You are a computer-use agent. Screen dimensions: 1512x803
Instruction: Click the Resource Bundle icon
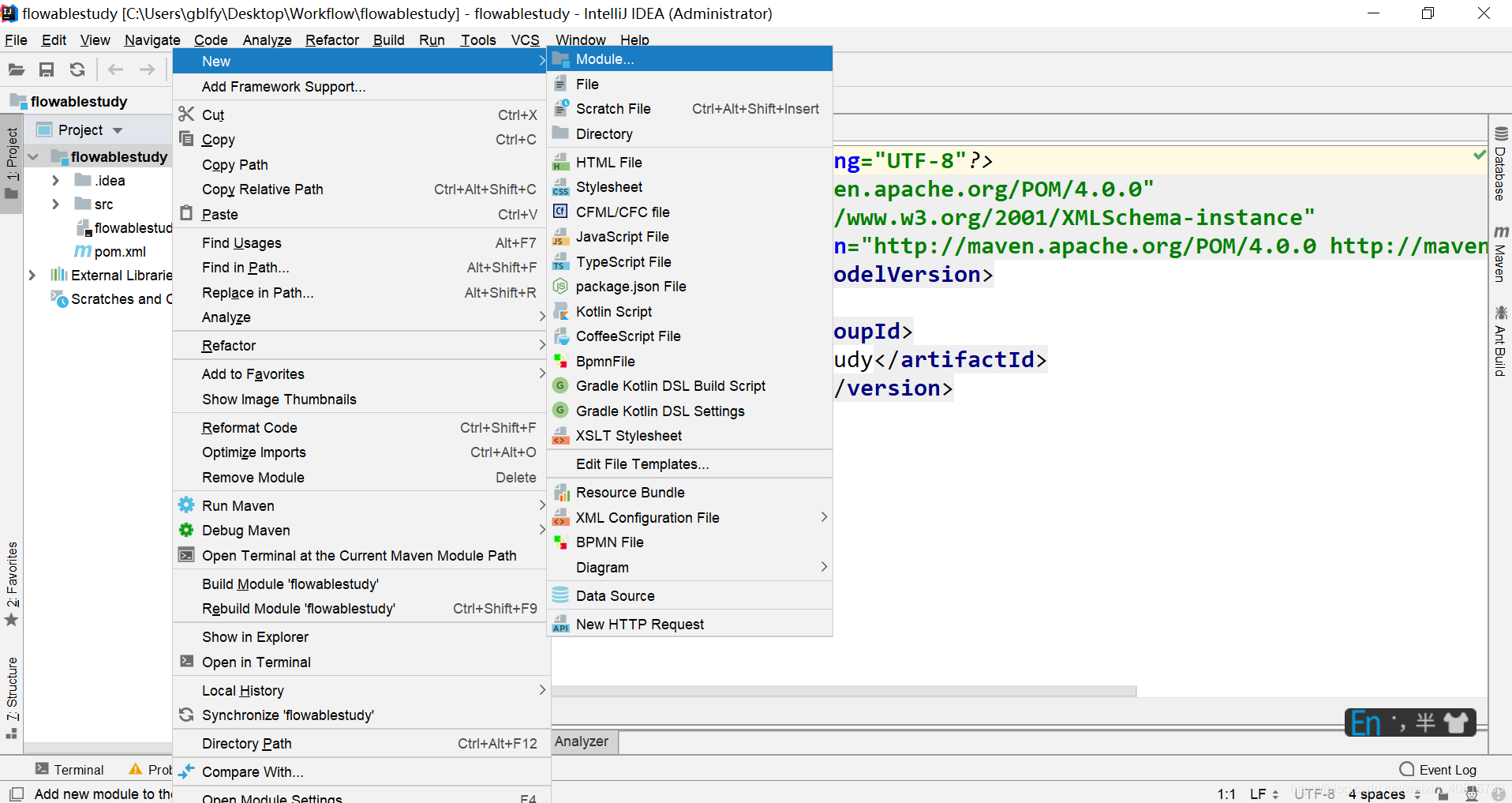pos(560,493)
